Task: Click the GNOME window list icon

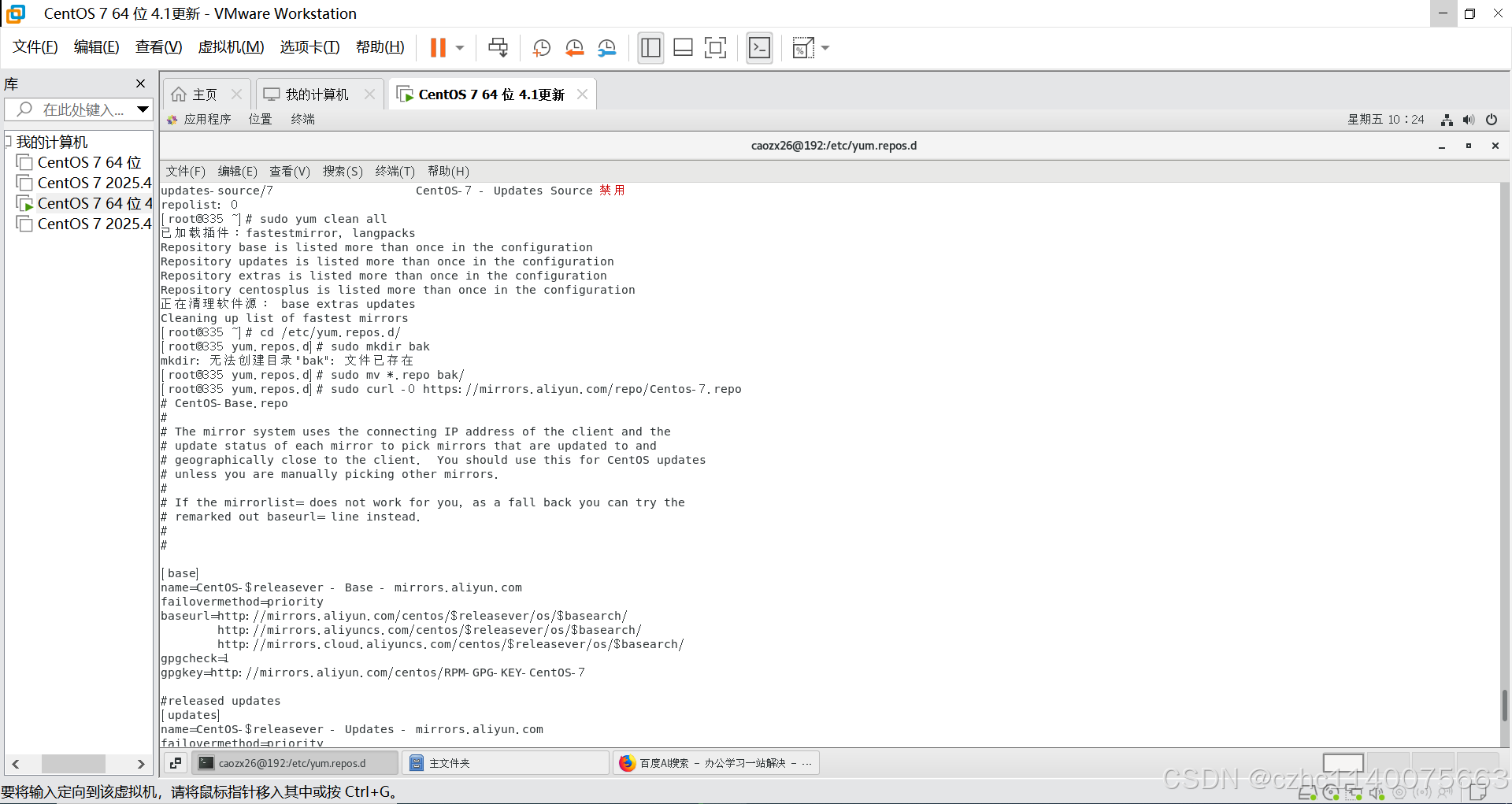Action: click(176, 762)
